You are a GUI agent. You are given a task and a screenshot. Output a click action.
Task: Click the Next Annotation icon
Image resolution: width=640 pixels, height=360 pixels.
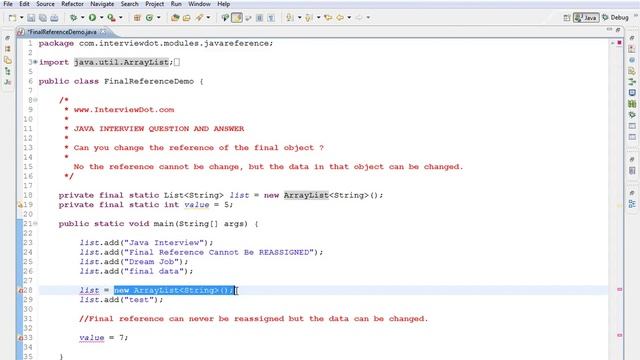point(290,18)
